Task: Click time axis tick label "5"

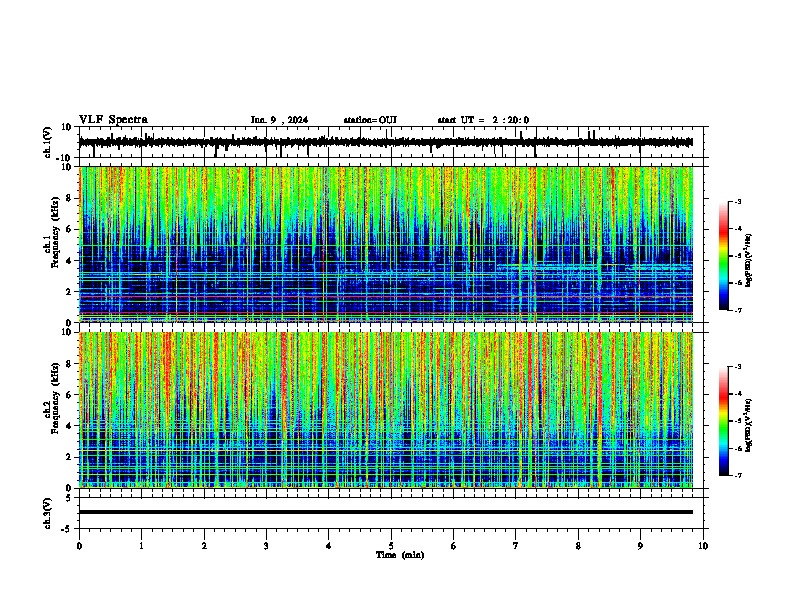Action: pyautogui.click(x=391, y=546)
